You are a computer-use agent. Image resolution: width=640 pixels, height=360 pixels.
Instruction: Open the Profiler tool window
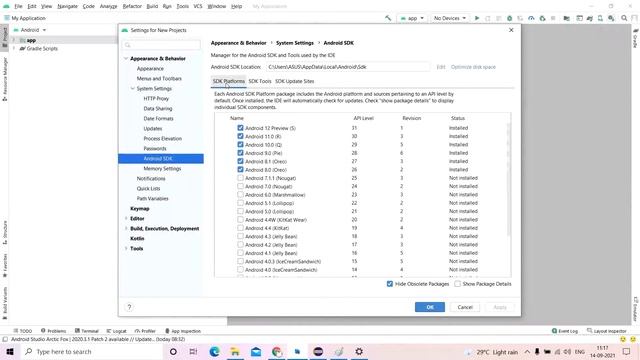click(x=145, y=331)
